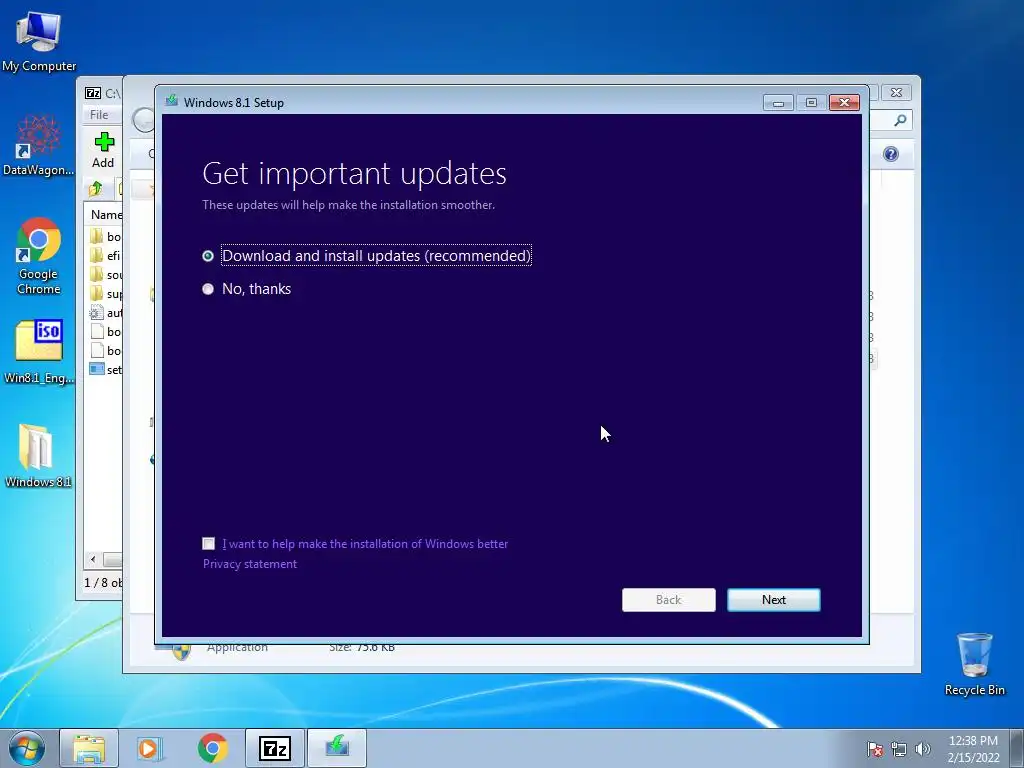Open the Windows Start menu
Viewport: 1024px width, 768px height.
click(x=27, y=748)
